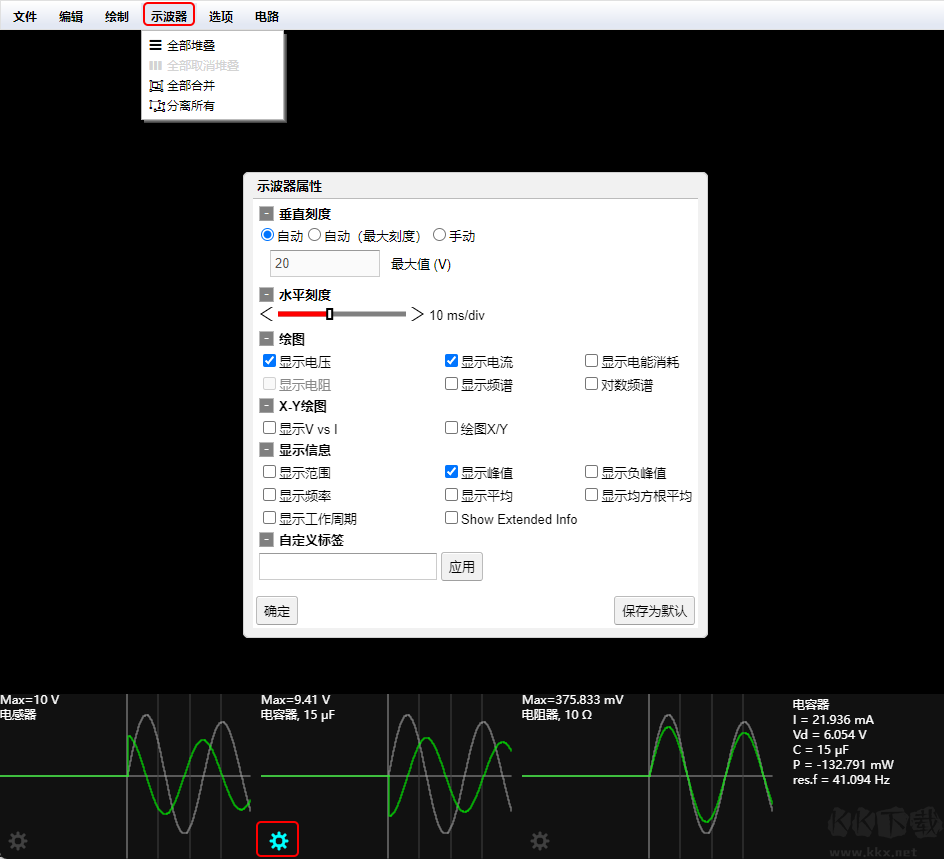
Task: Open the 电路 menu
Action: click(265, 15)
